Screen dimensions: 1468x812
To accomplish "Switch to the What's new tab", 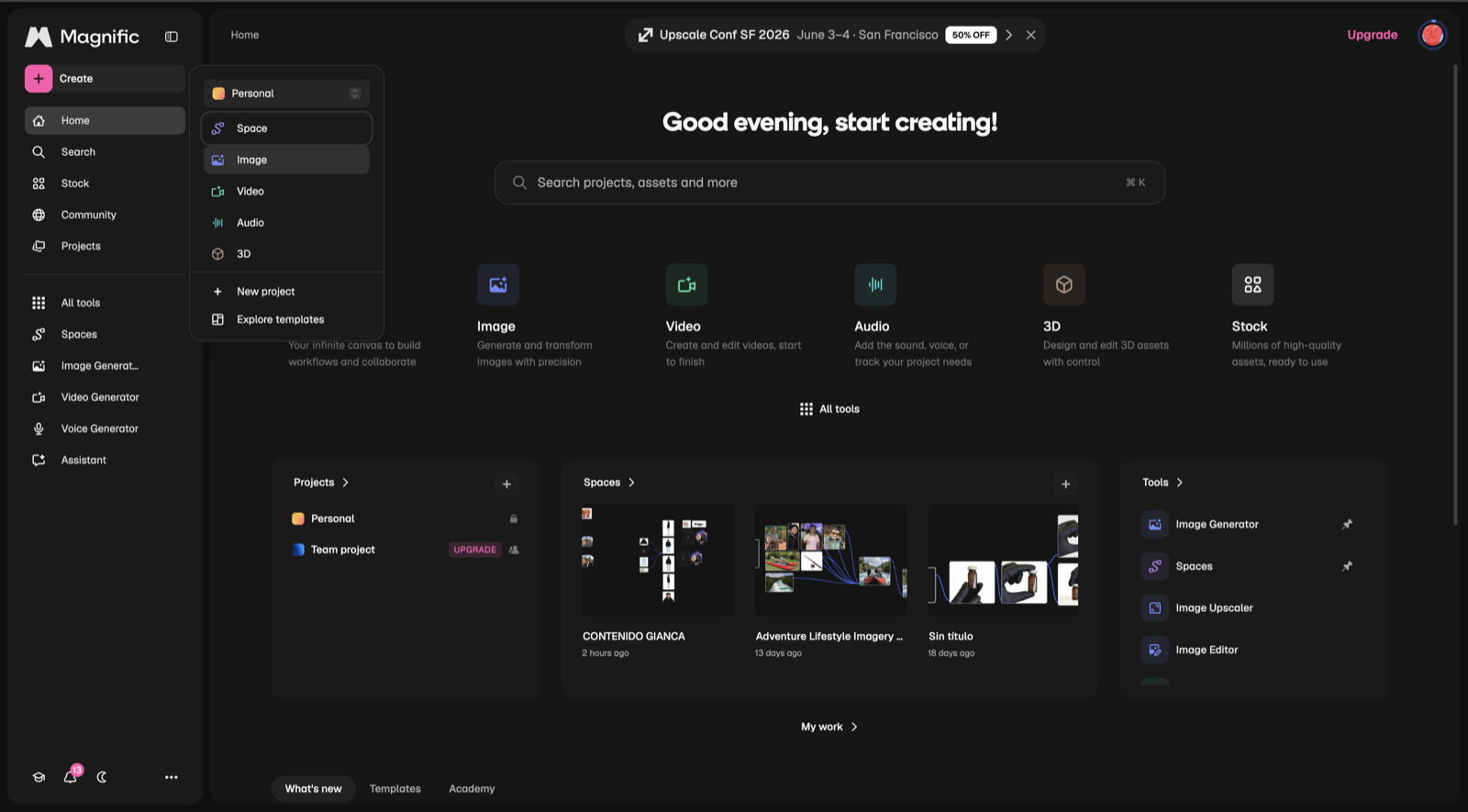I will (x=313, y=789).
